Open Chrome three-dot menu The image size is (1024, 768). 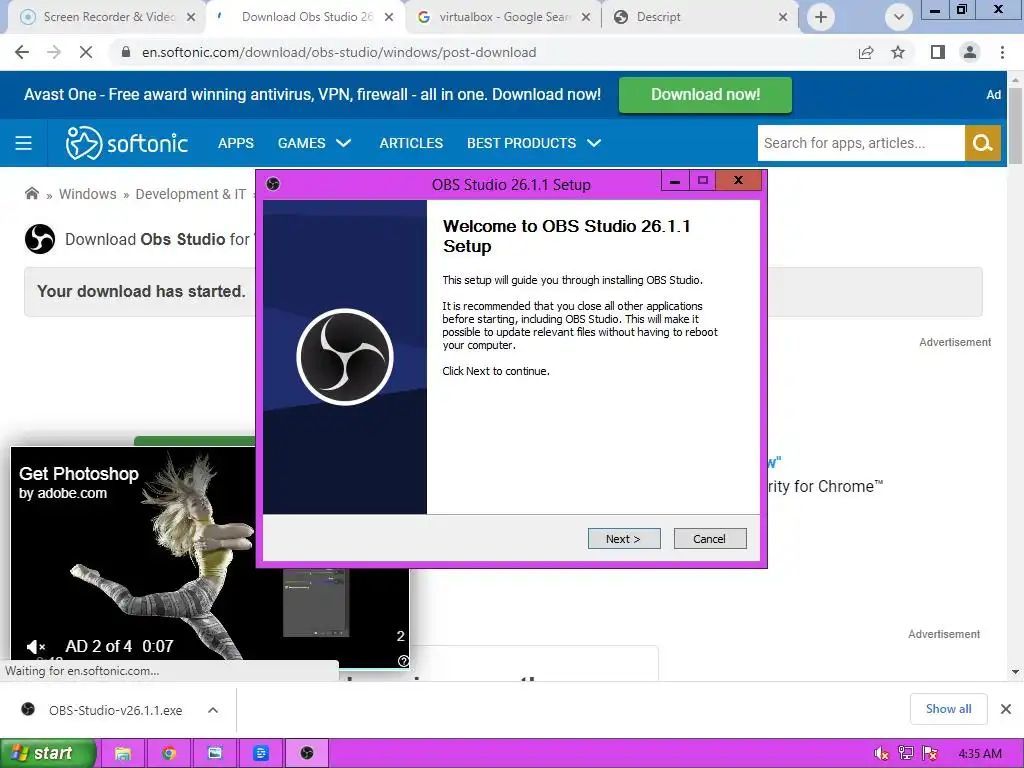click(1002, 52)
